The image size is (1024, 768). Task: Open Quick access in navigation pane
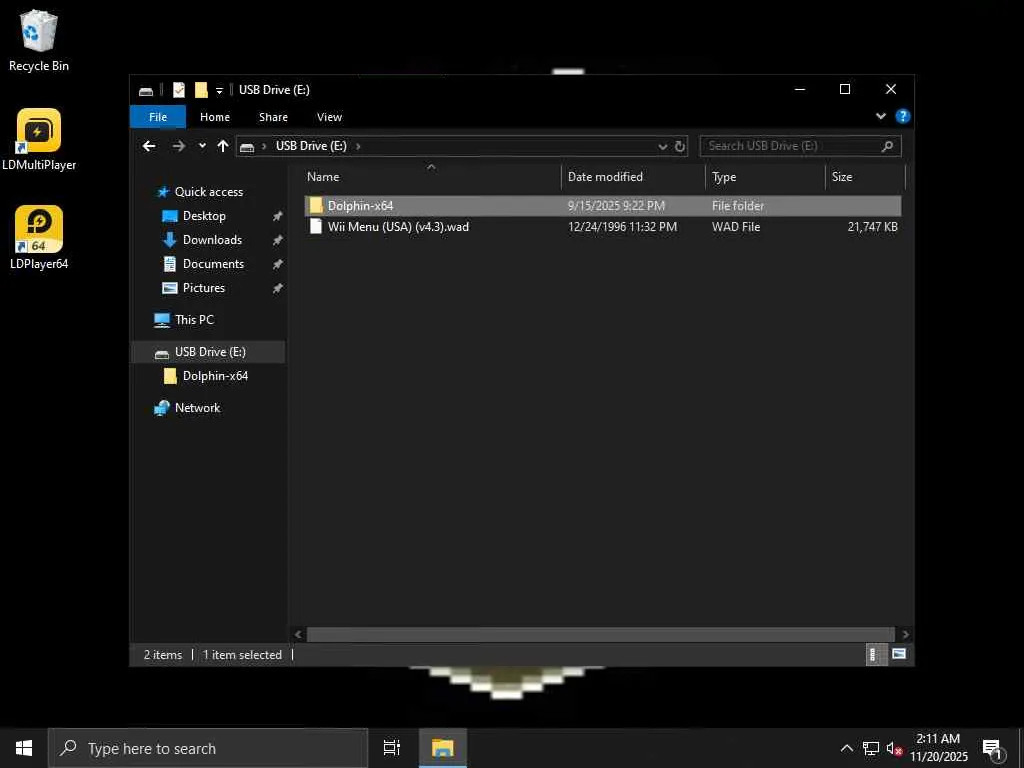click(x=208, y=191)
